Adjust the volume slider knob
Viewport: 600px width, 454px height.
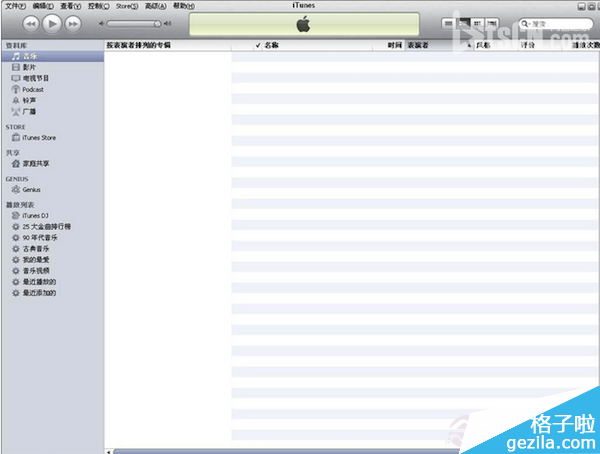click(x=157, y=24)
